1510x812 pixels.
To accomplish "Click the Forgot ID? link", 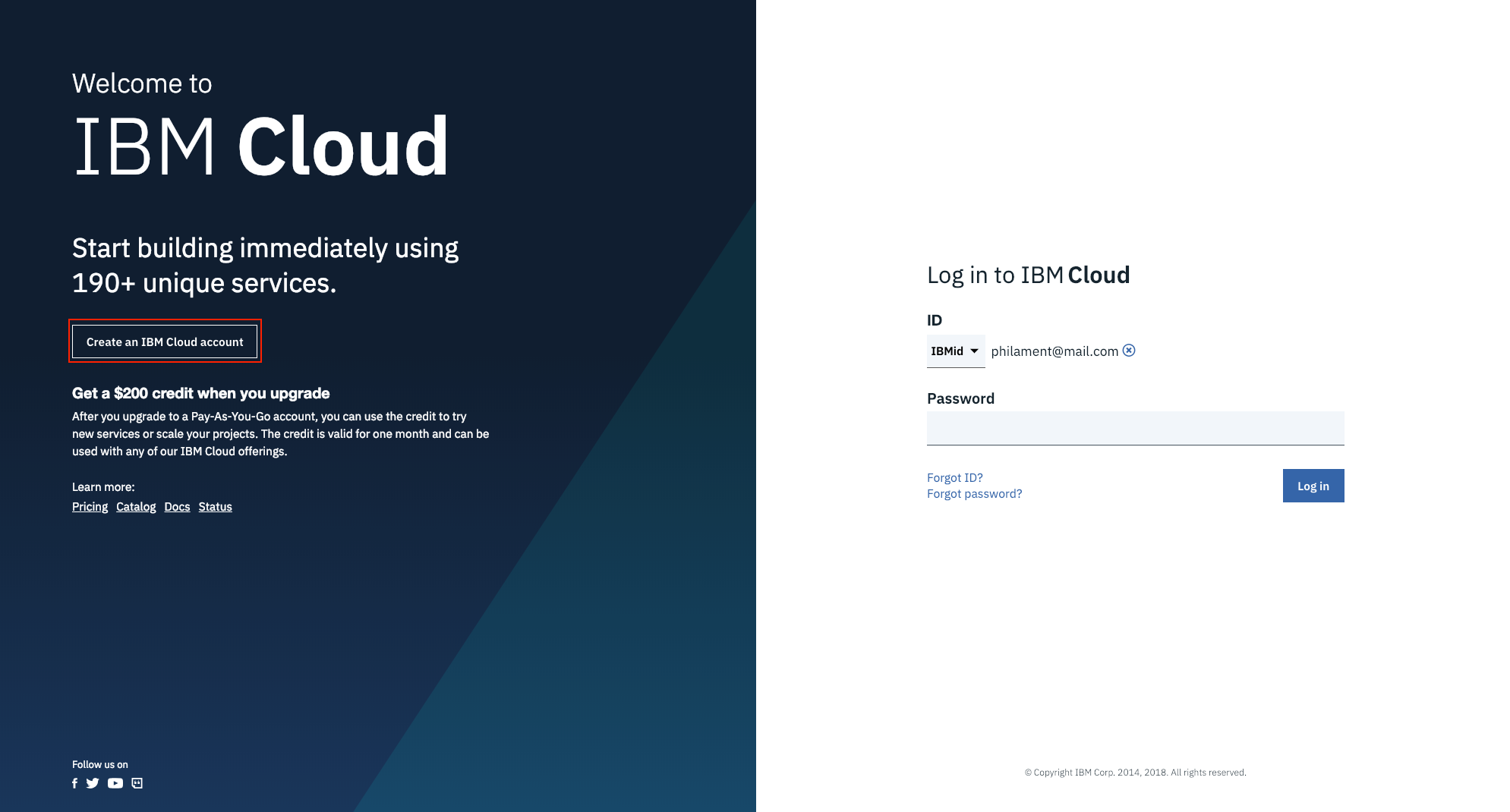I will tap(954, 477).
